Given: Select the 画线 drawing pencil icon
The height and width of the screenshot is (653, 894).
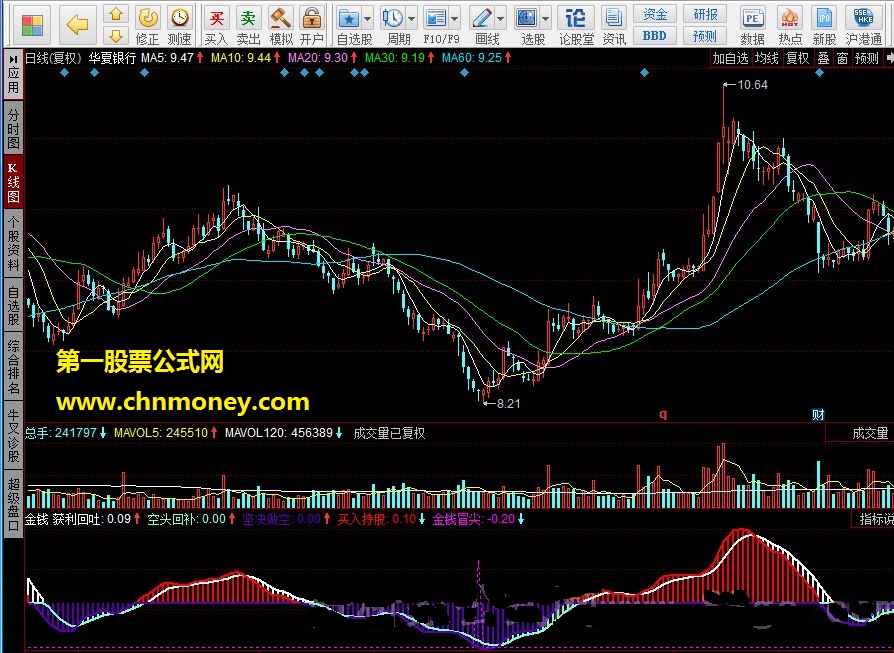Looking at the screenshot, I should [482, 18].
